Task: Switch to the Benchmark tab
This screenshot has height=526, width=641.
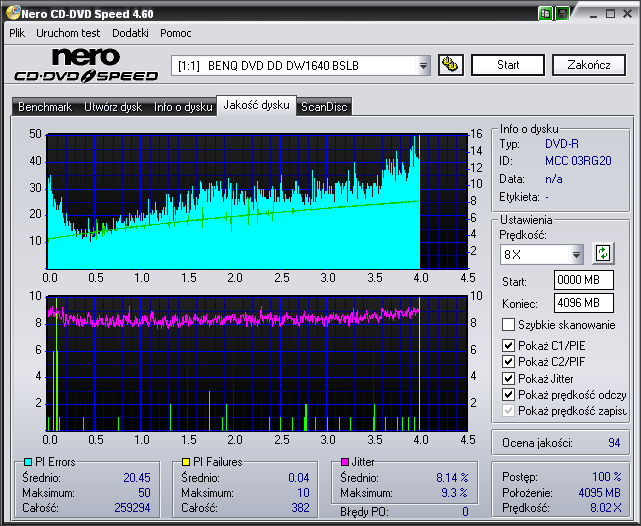Action: pyautogui.click(x=45, y=107)
